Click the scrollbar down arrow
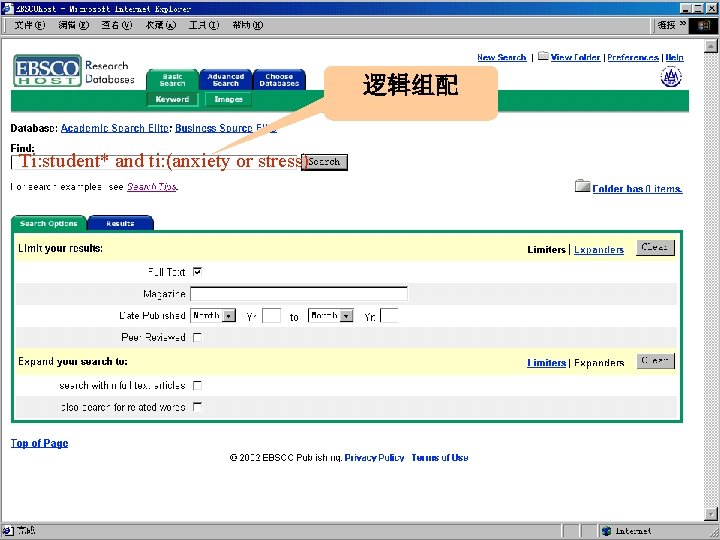This screenshot has height=540, width=720. click(711, 513)
